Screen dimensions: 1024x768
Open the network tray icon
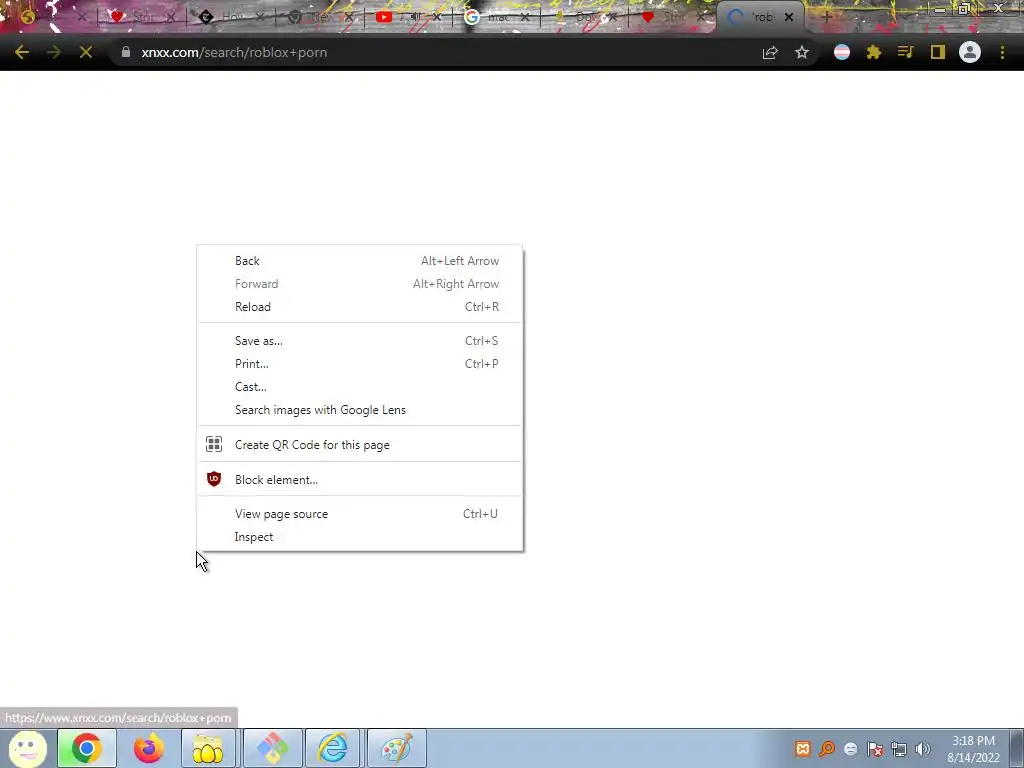pyautogui.click(x=899, y=749)
